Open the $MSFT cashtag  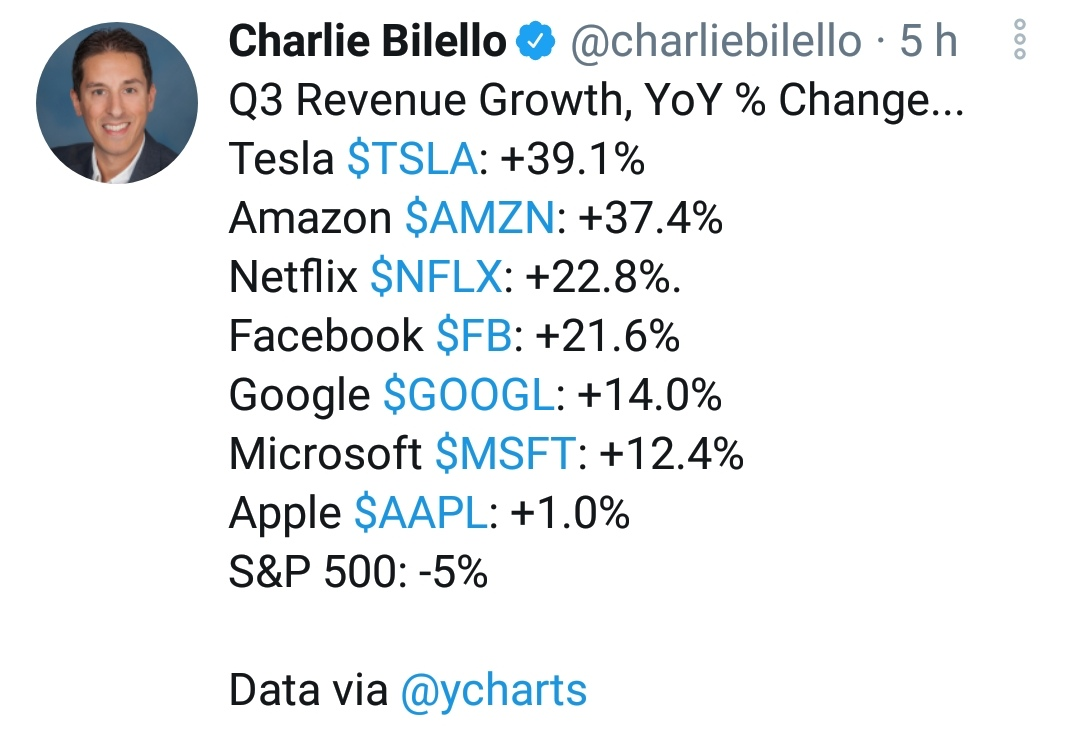tap(506, 455)
